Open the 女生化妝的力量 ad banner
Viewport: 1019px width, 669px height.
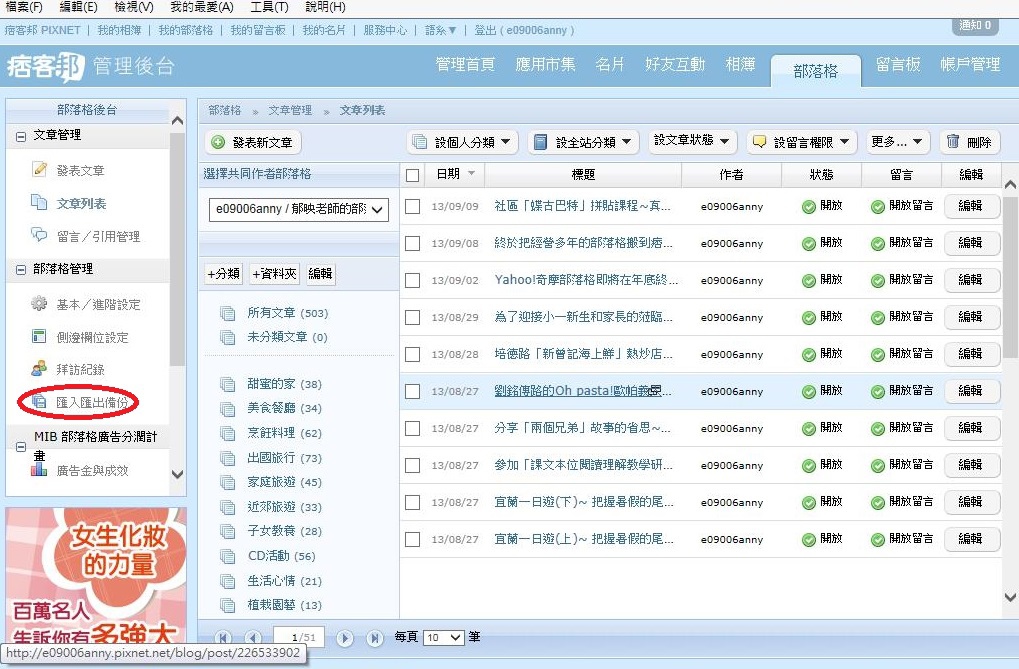pyautogui.click(x=96, y=575)
